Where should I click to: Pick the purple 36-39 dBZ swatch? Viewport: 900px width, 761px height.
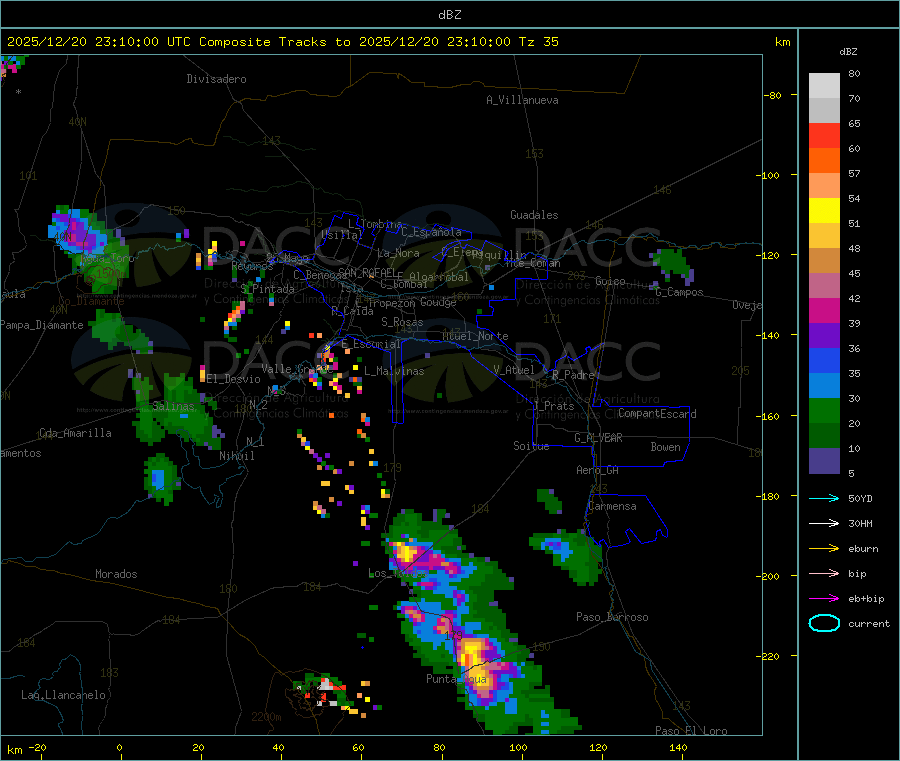[824, 336]
